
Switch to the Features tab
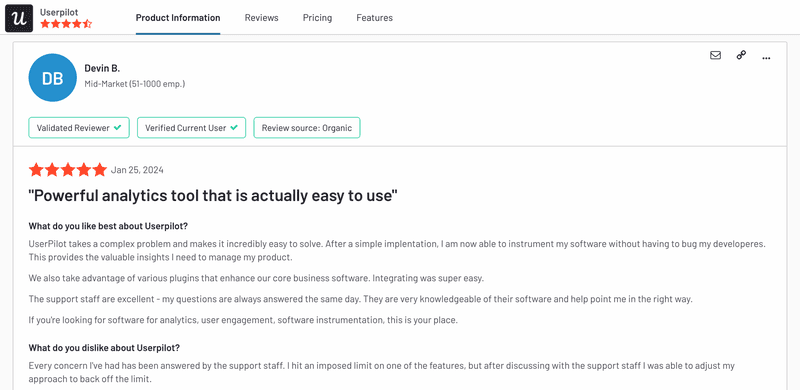coord(374,18)
